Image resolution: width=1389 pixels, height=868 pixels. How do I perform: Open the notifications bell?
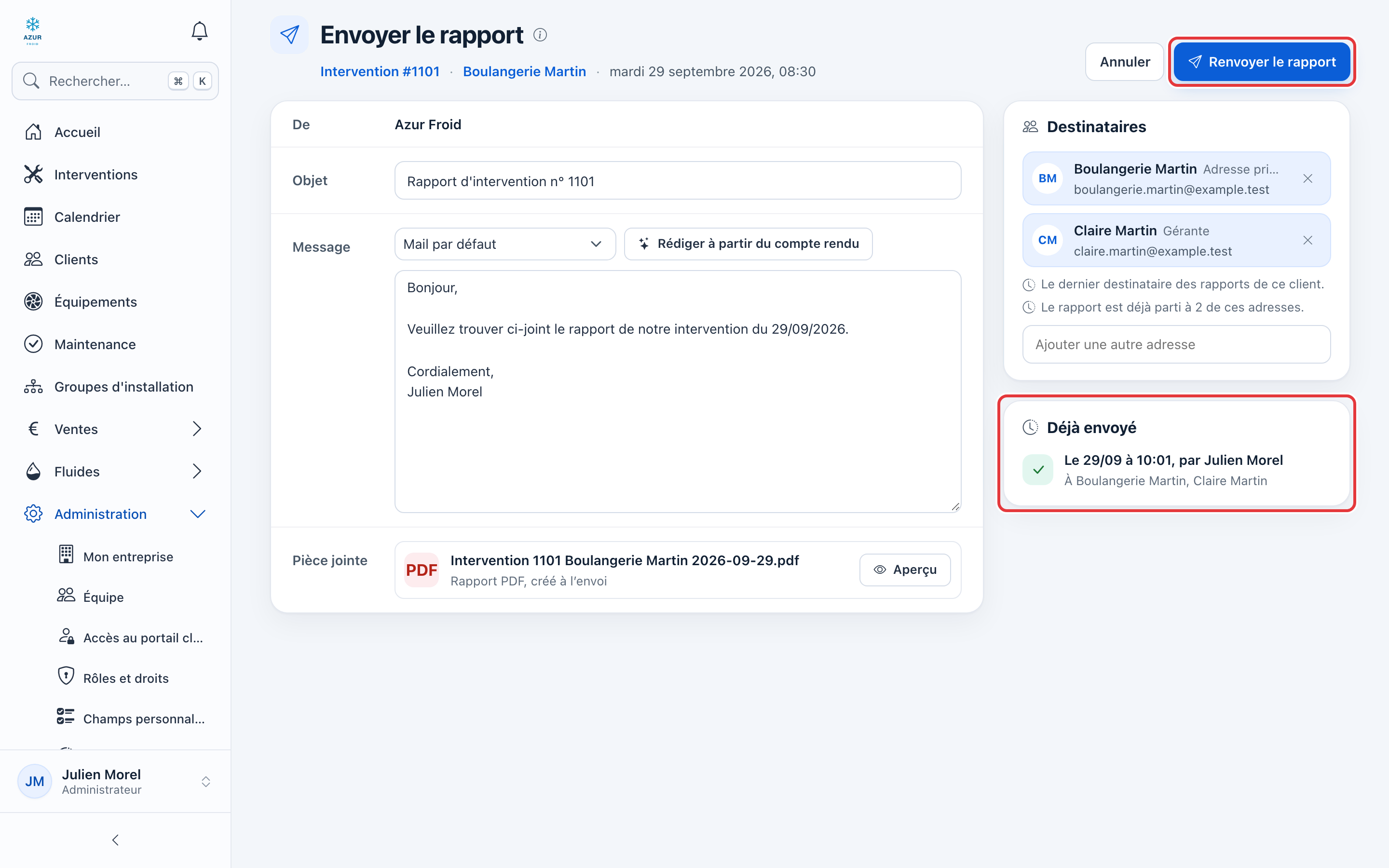199,31
